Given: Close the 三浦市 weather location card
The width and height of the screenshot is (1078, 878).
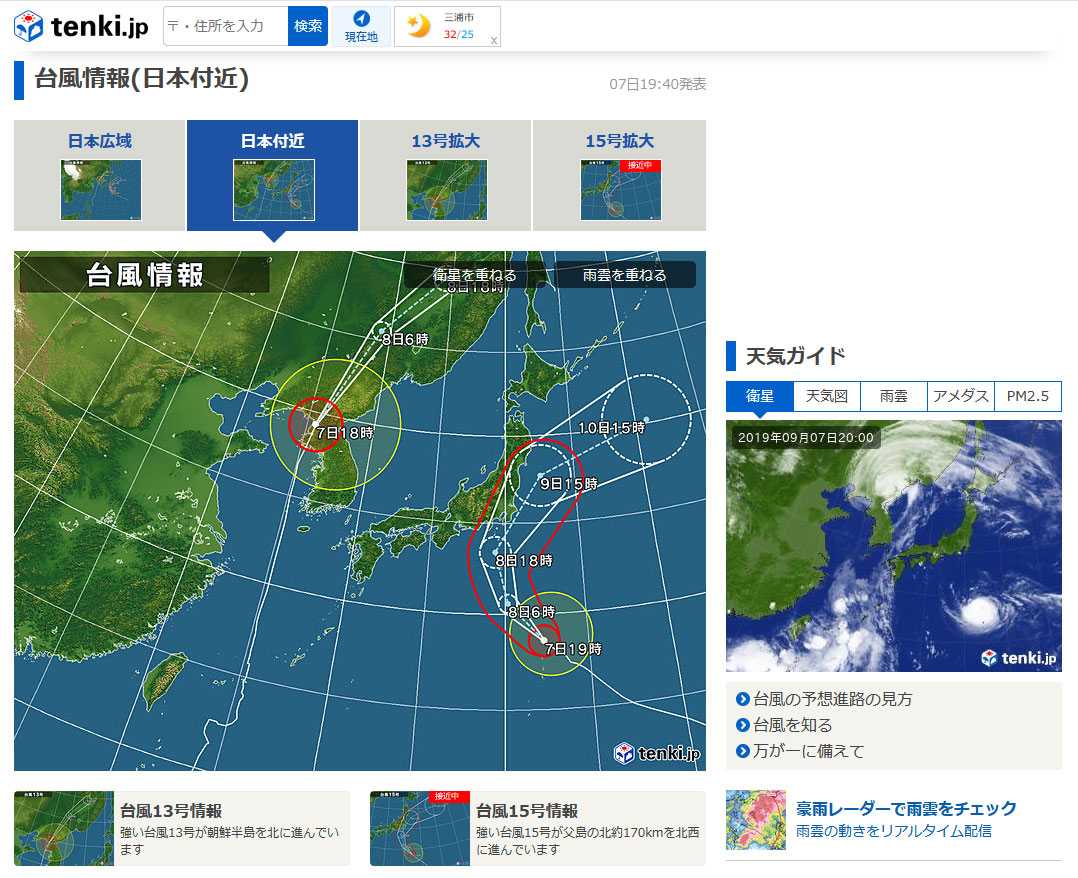Looking at the screenshot, I should pyautogui.click(x=493, y=40).
